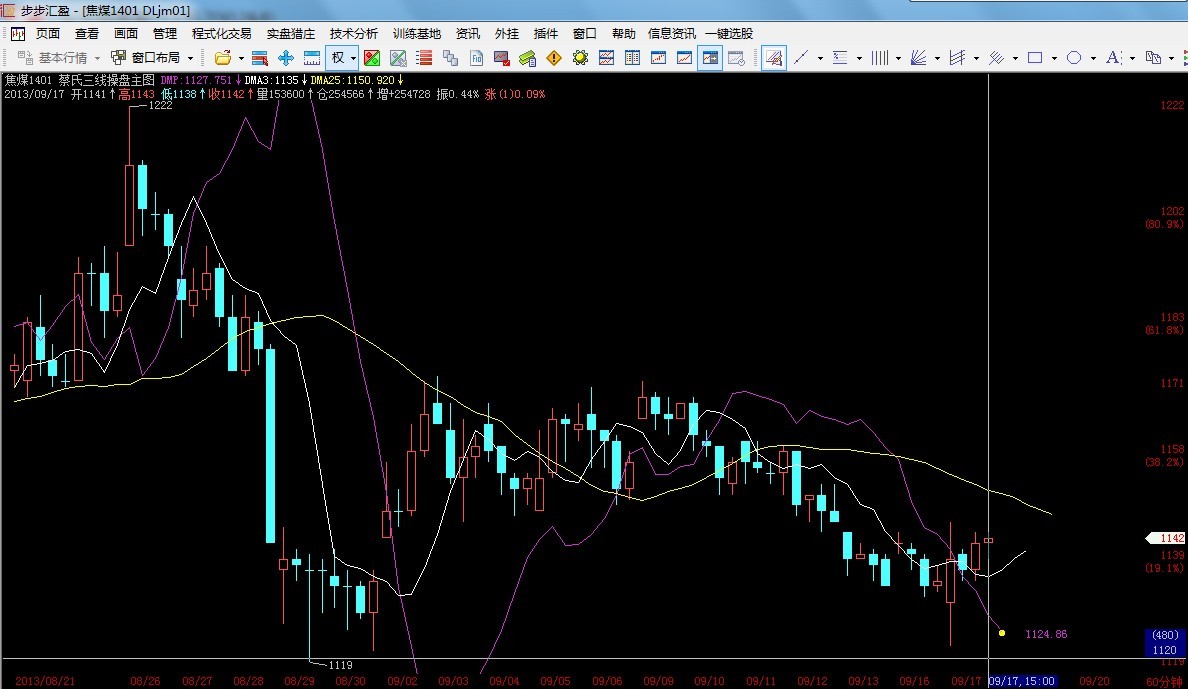Select the rectangle drawing tool

point(1035,58)
